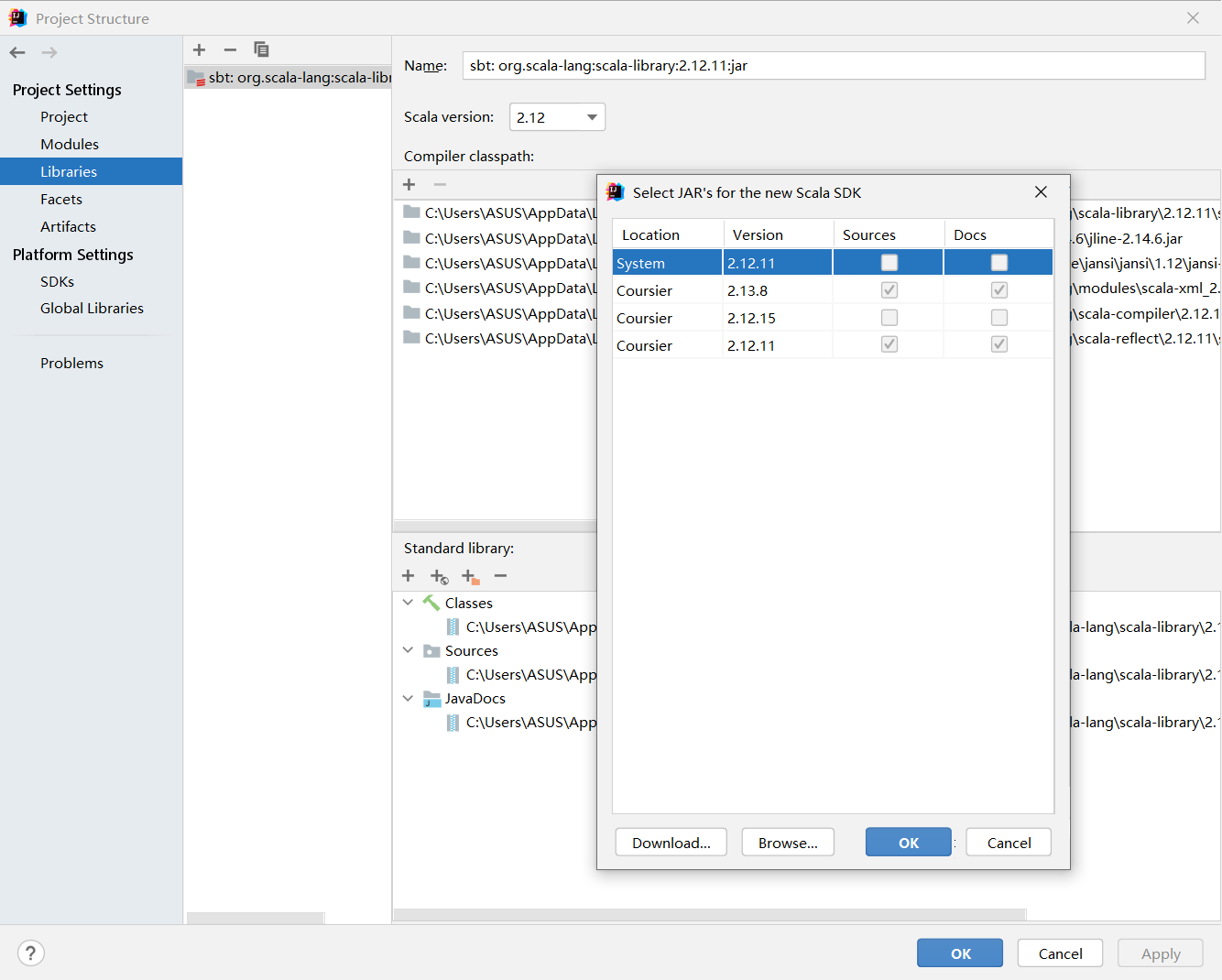The image size is (1222, 980).
Task: Remove selected library with minus icon
Action: click(230, 49)
